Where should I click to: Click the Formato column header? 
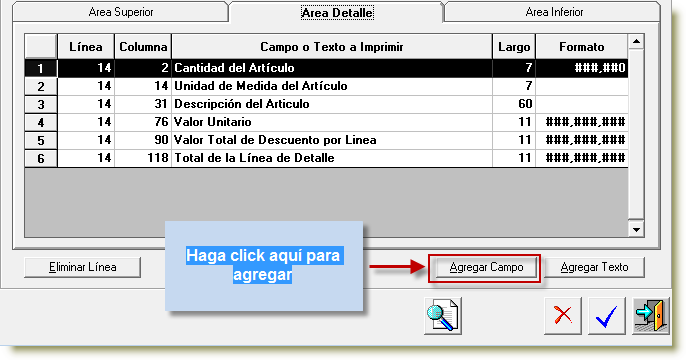581,46
